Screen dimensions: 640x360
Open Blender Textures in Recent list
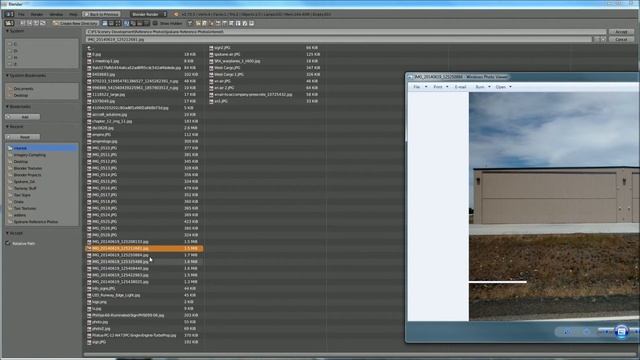pos(28,168)
